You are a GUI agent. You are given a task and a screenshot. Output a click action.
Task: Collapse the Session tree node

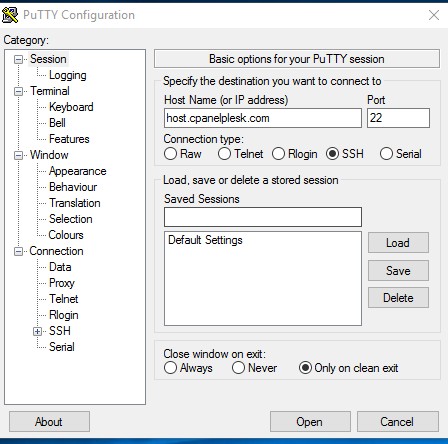click(x=18, y=59)
